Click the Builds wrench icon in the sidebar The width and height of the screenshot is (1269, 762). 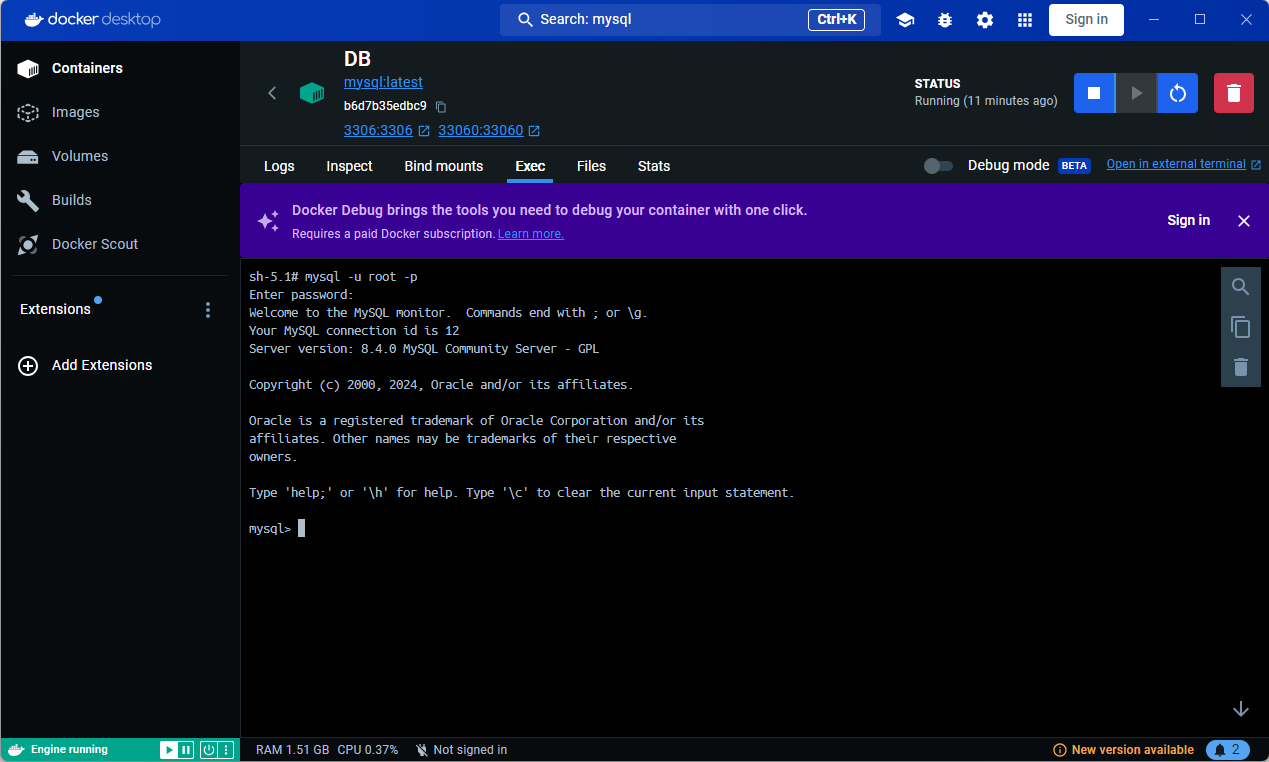[x=28, y=200]
